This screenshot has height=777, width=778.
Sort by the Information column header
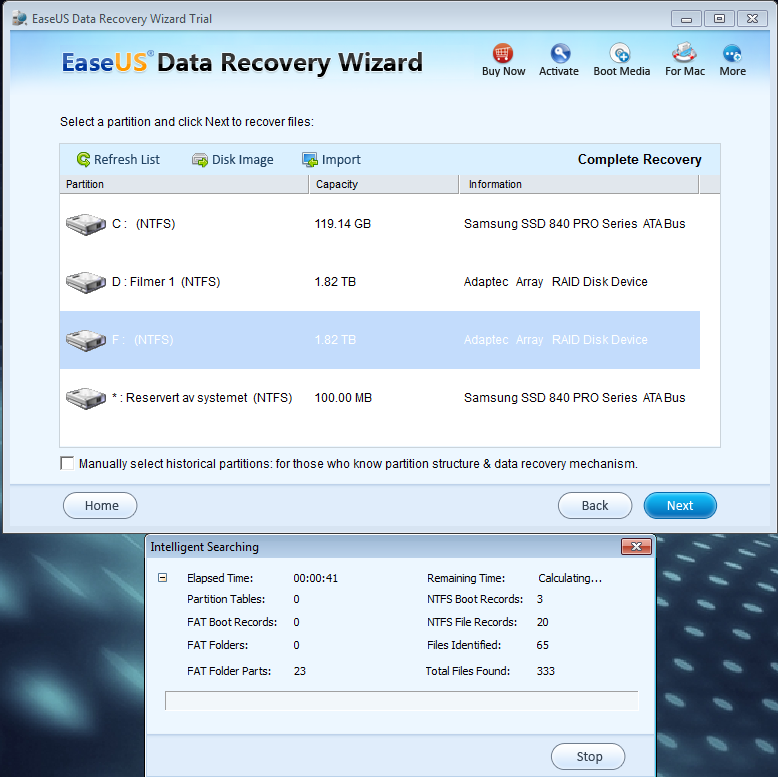579,184
